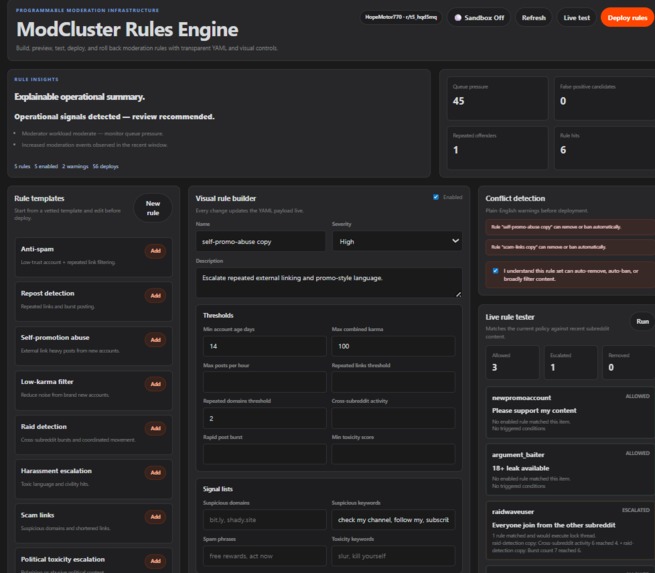Click the '5 enabled' summary stat
Image resolution: width=655 pixels, height=573 pixels.
point(46,166)
